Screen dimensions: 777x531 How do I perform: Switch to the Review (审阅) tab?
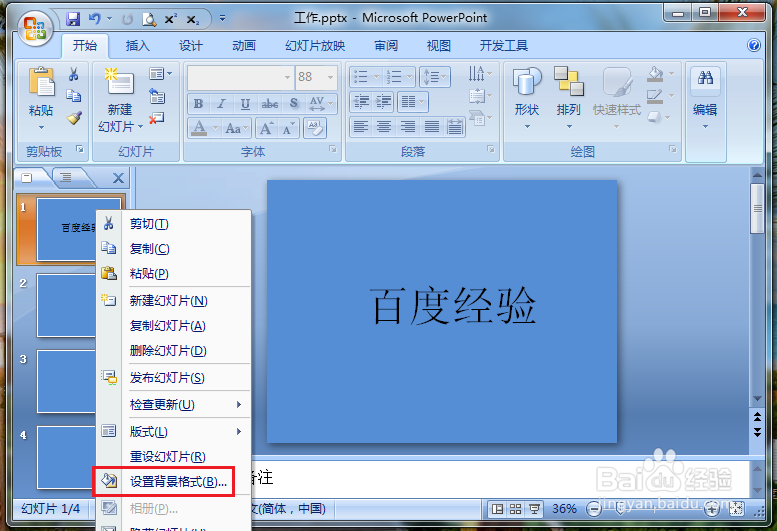[x=386, y=46]
